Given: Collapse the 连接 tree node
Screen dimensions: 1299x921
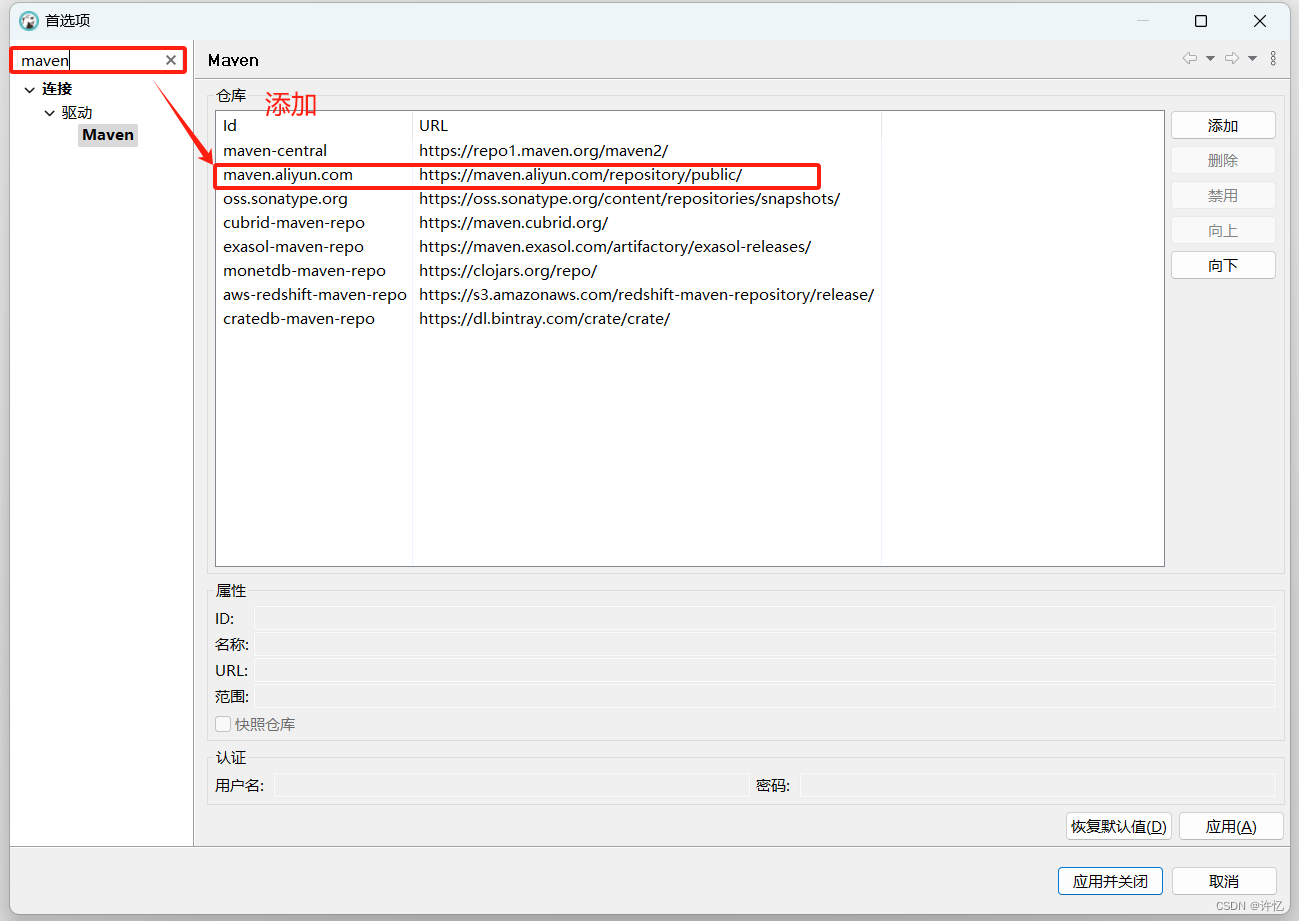Looking at the screenshot, I should pyautogui.click(x=30, y=90).
